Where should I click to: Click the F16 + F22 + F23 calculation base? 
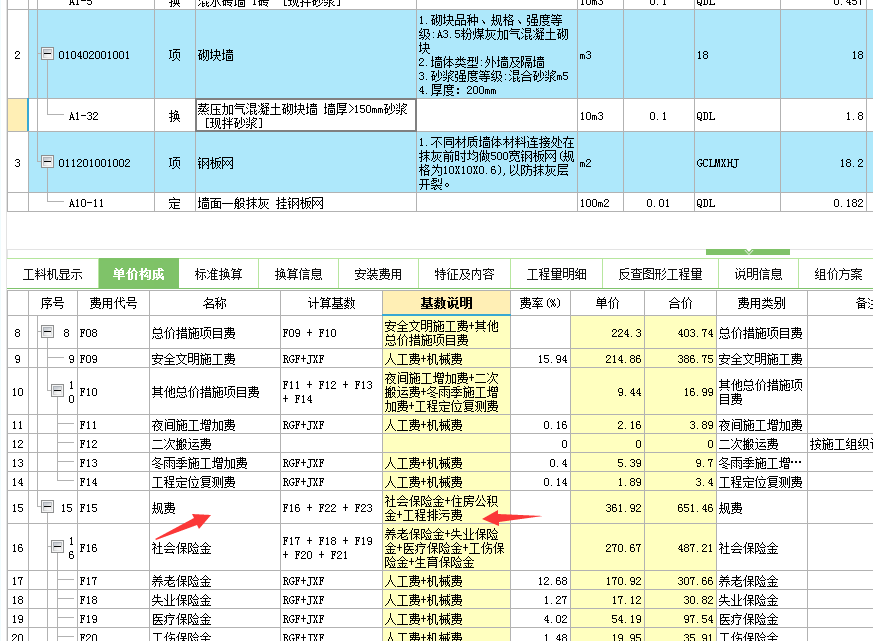331,507
